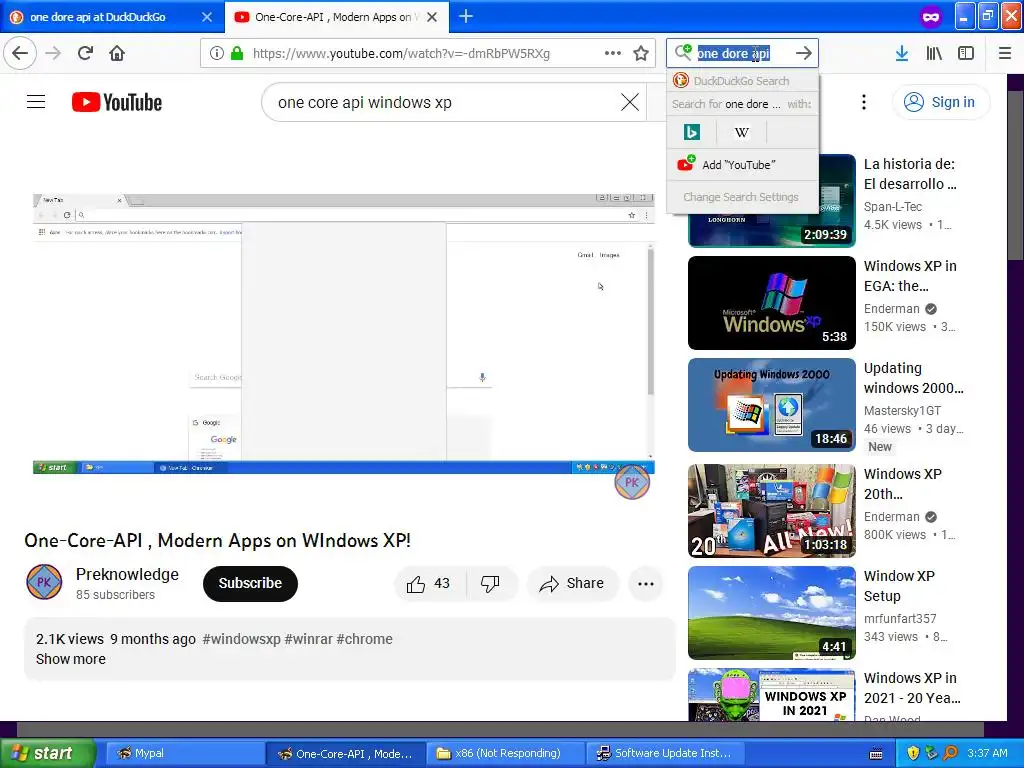This screenshot has width=1024, height=768.
Task: Switch to Mypal taskbar item
Action: (x=183, y=753)
